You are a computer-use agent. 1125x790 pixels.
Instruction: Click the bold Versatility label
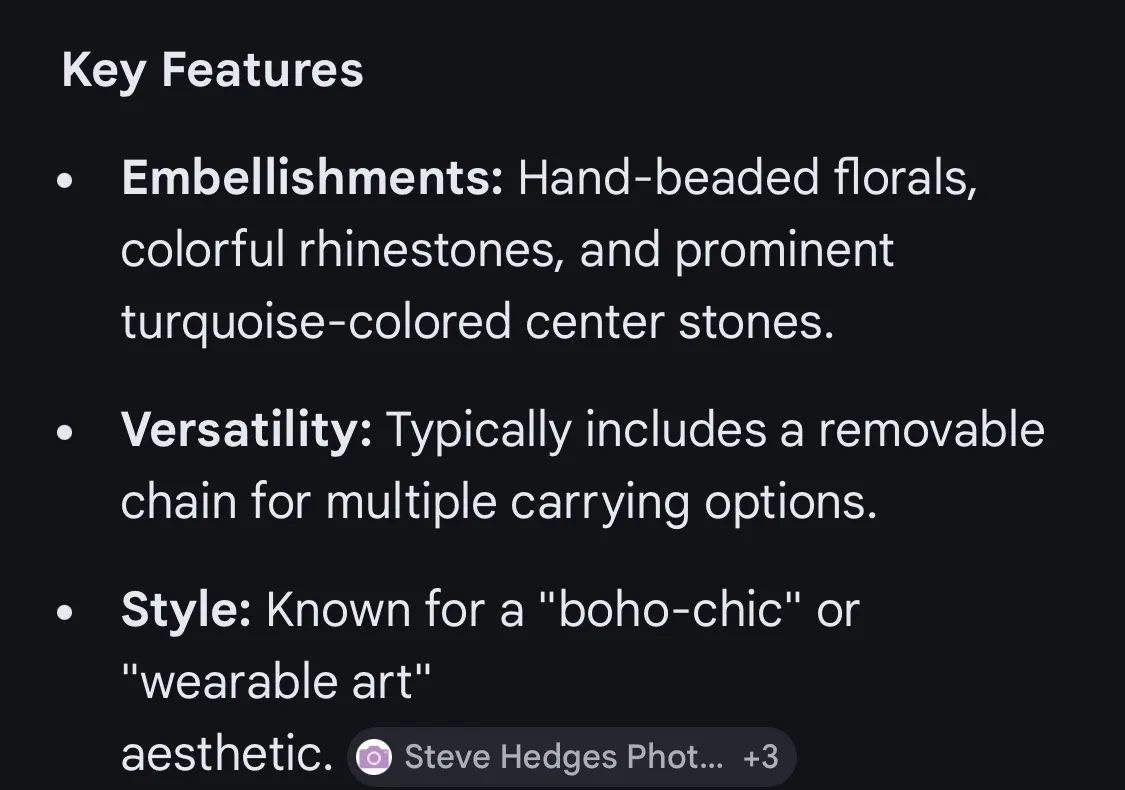[246, 431]
